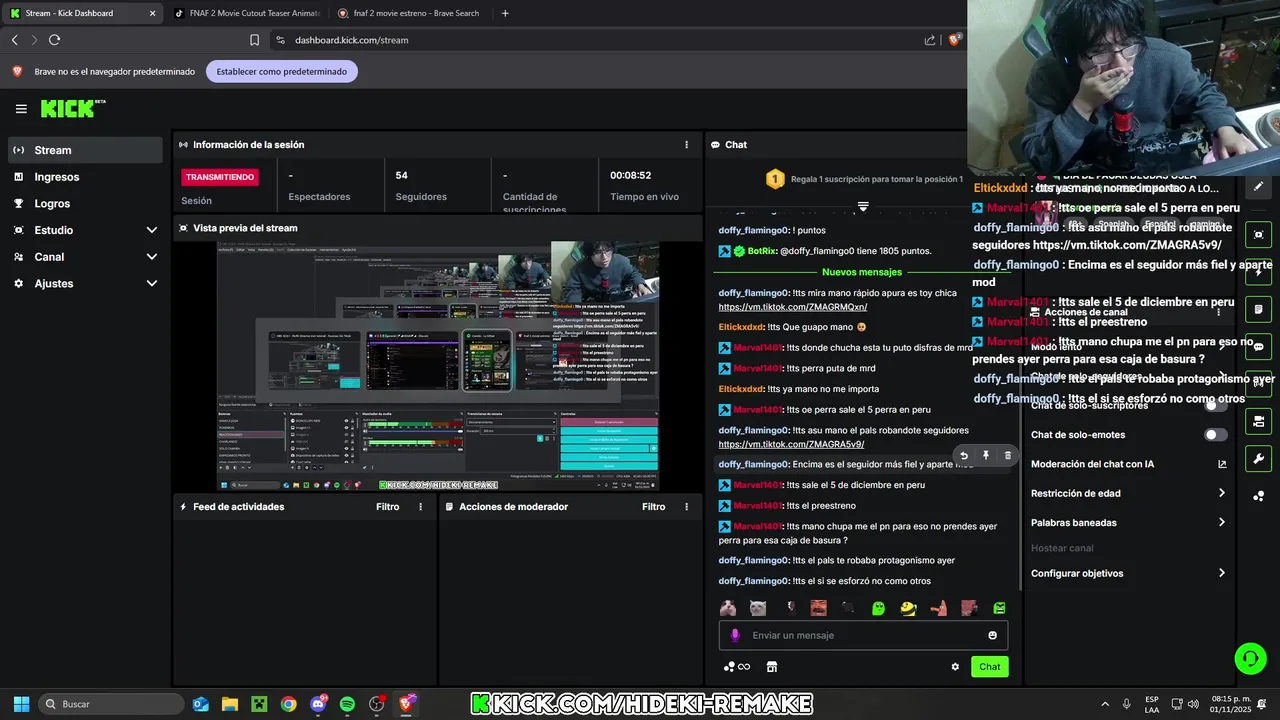Select Ingresos in left sidebar
Viewport: 1280px width, 720px height.
pos(85,177)
